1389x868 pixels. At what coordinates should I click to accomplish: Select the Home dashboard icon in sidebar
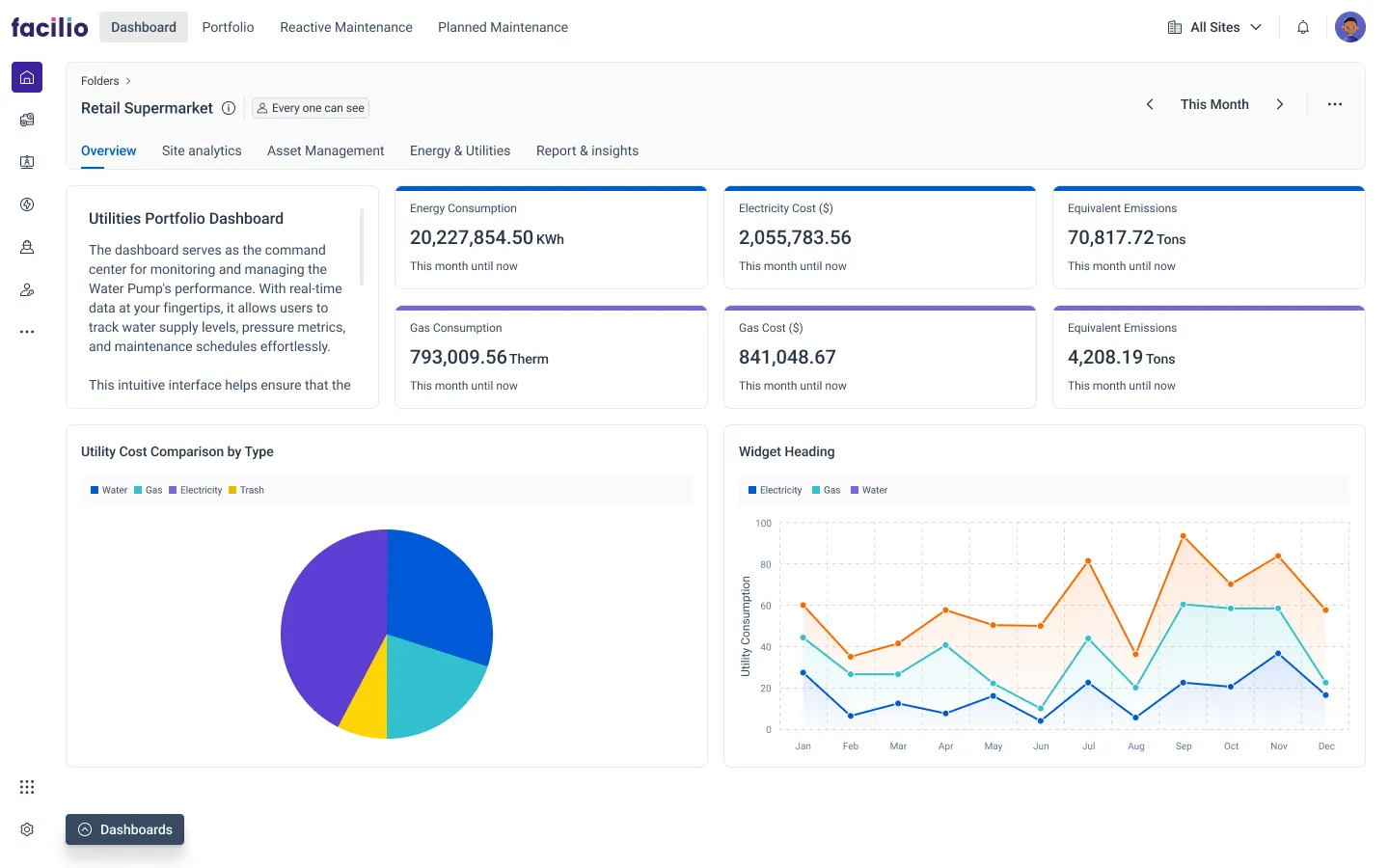pos(26,76)
